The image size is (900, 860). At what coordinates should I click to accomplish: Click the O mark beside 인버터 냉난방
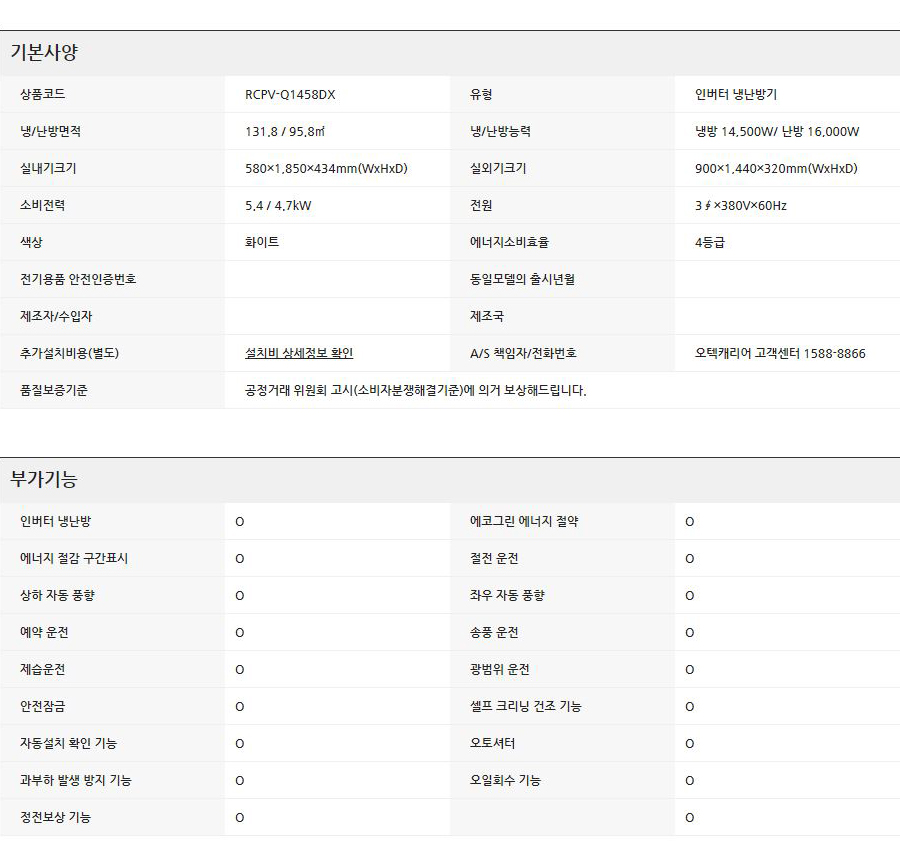pyautogui.click(x=239, y=522)
